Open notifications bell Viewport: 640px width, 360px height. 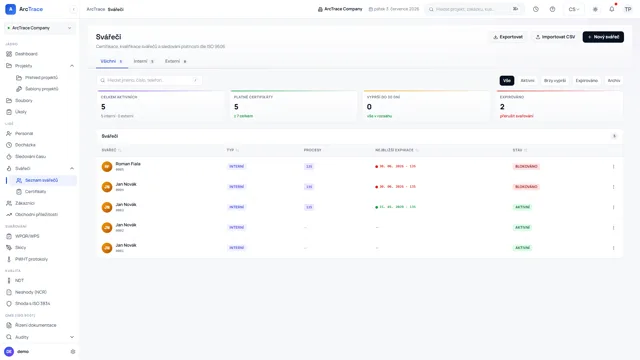point(611,9)
